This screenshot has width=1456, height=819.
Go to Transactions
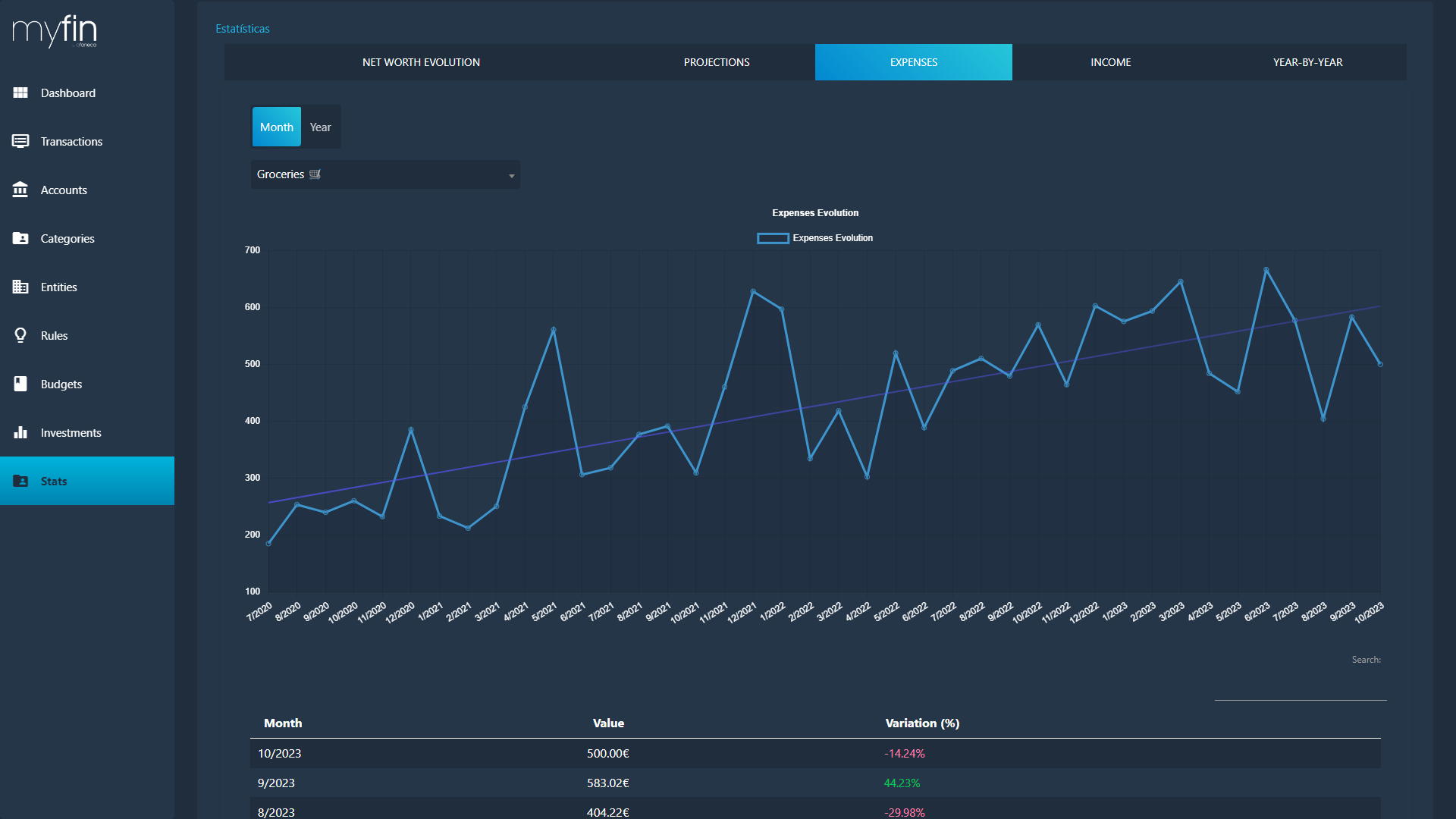pyautogui.click(x=87, y=141)
